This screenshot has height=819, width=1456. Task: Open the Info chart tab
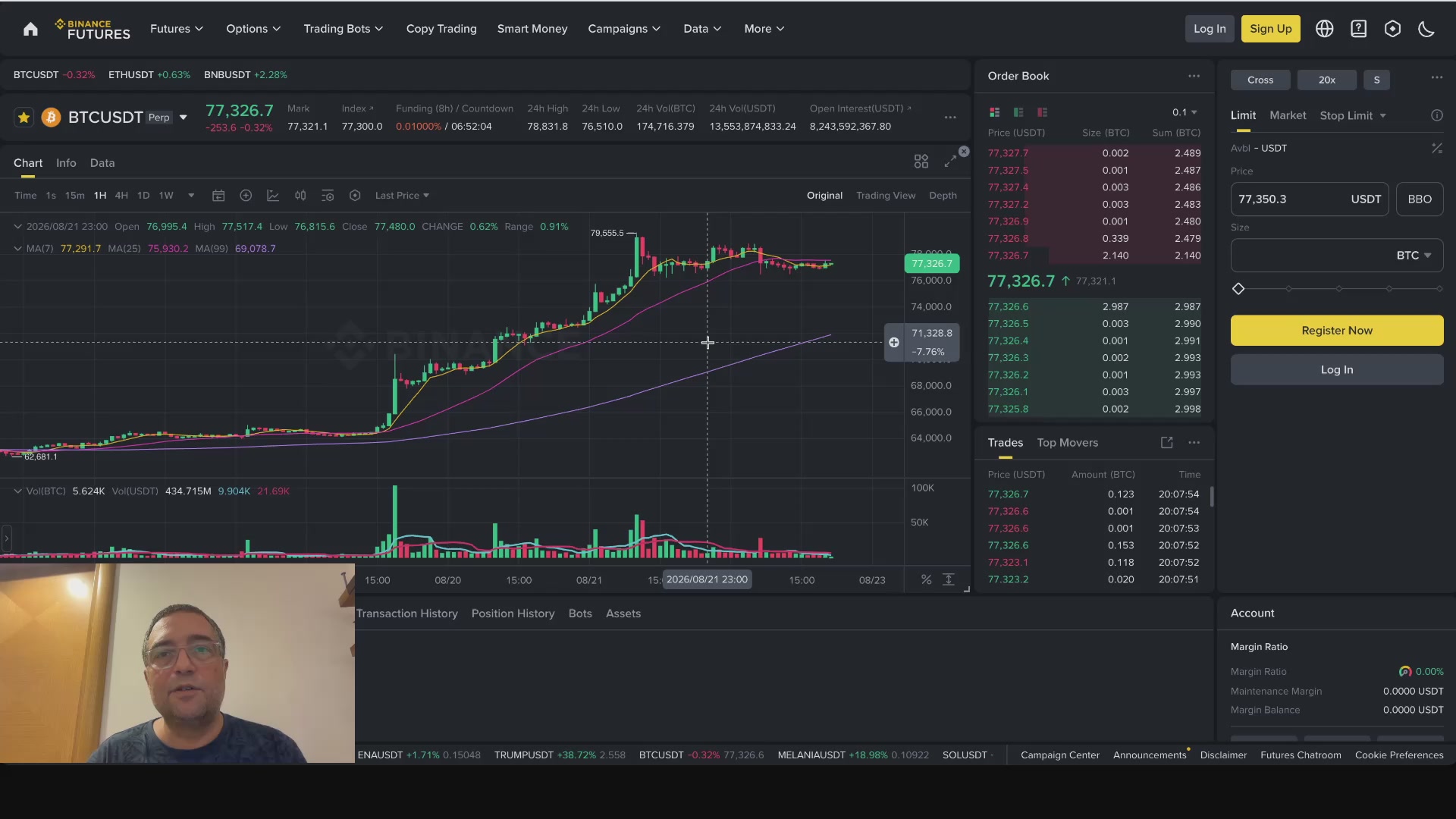pos(66,163)
